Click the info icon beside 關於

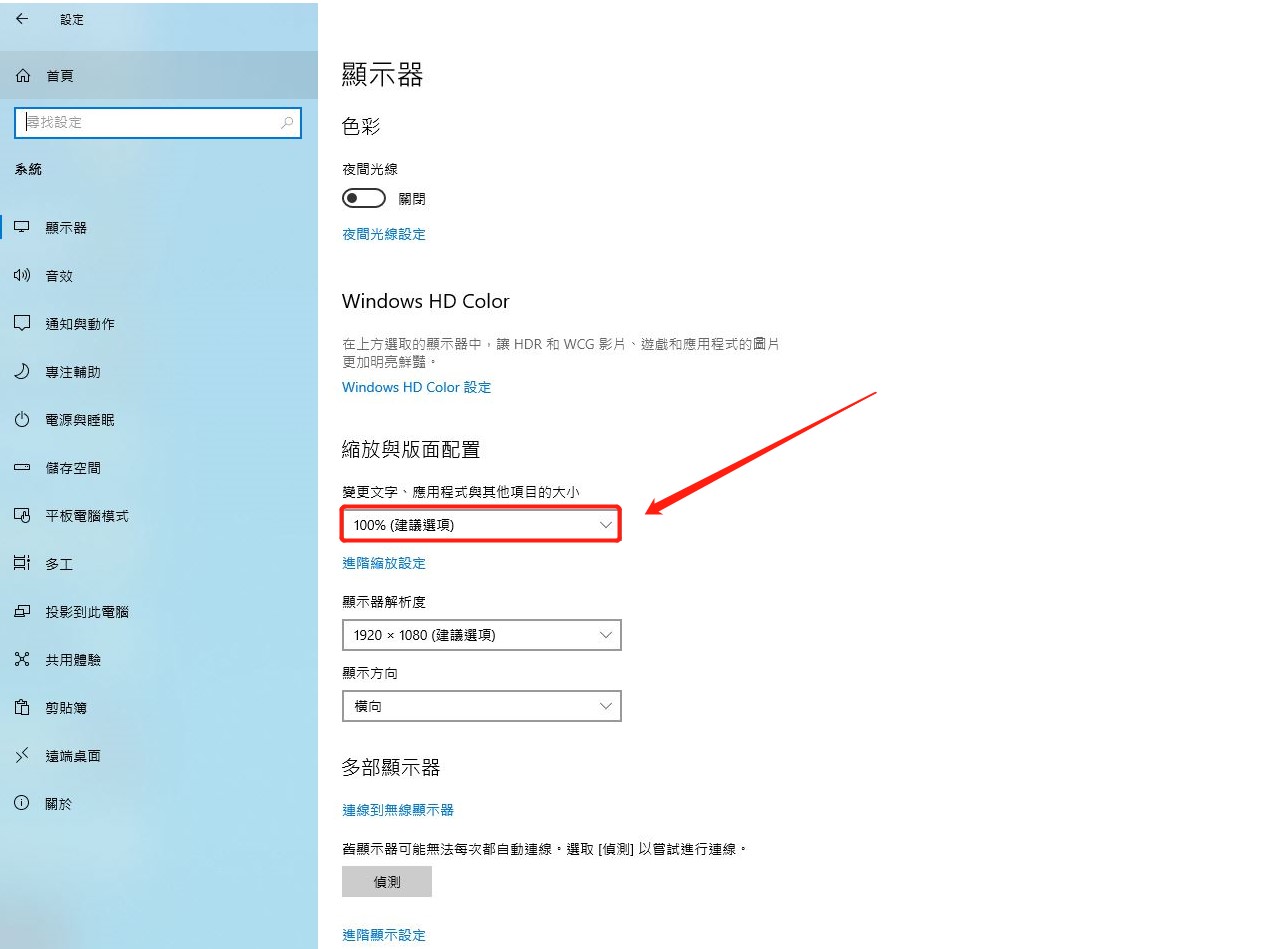tap(22, 804)
